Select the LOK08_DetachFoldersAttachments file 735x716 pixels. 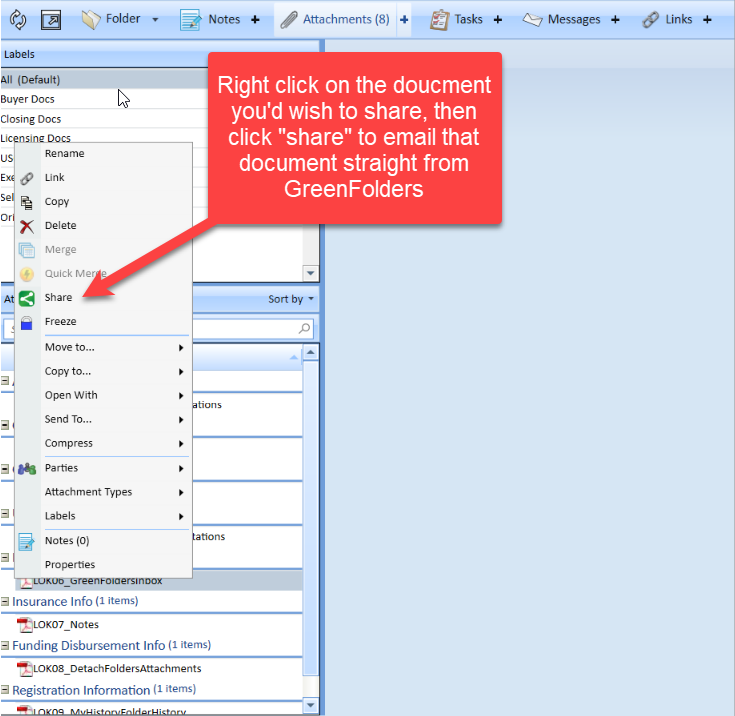click(x=117, y=668)
